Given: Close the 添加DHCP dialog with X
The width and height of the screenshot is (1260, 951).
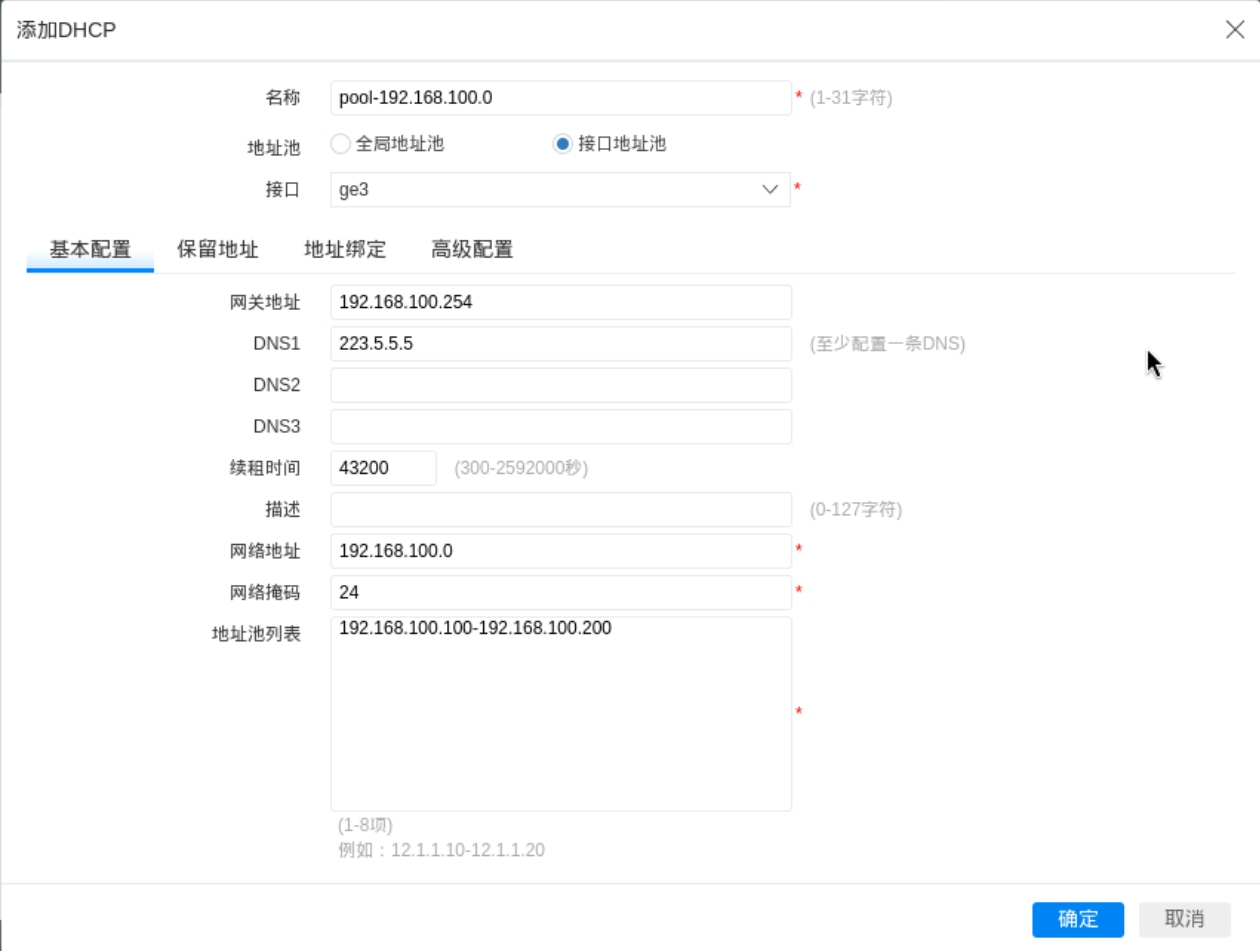Looking at the screenshot, I should (x=1234, y=30).
